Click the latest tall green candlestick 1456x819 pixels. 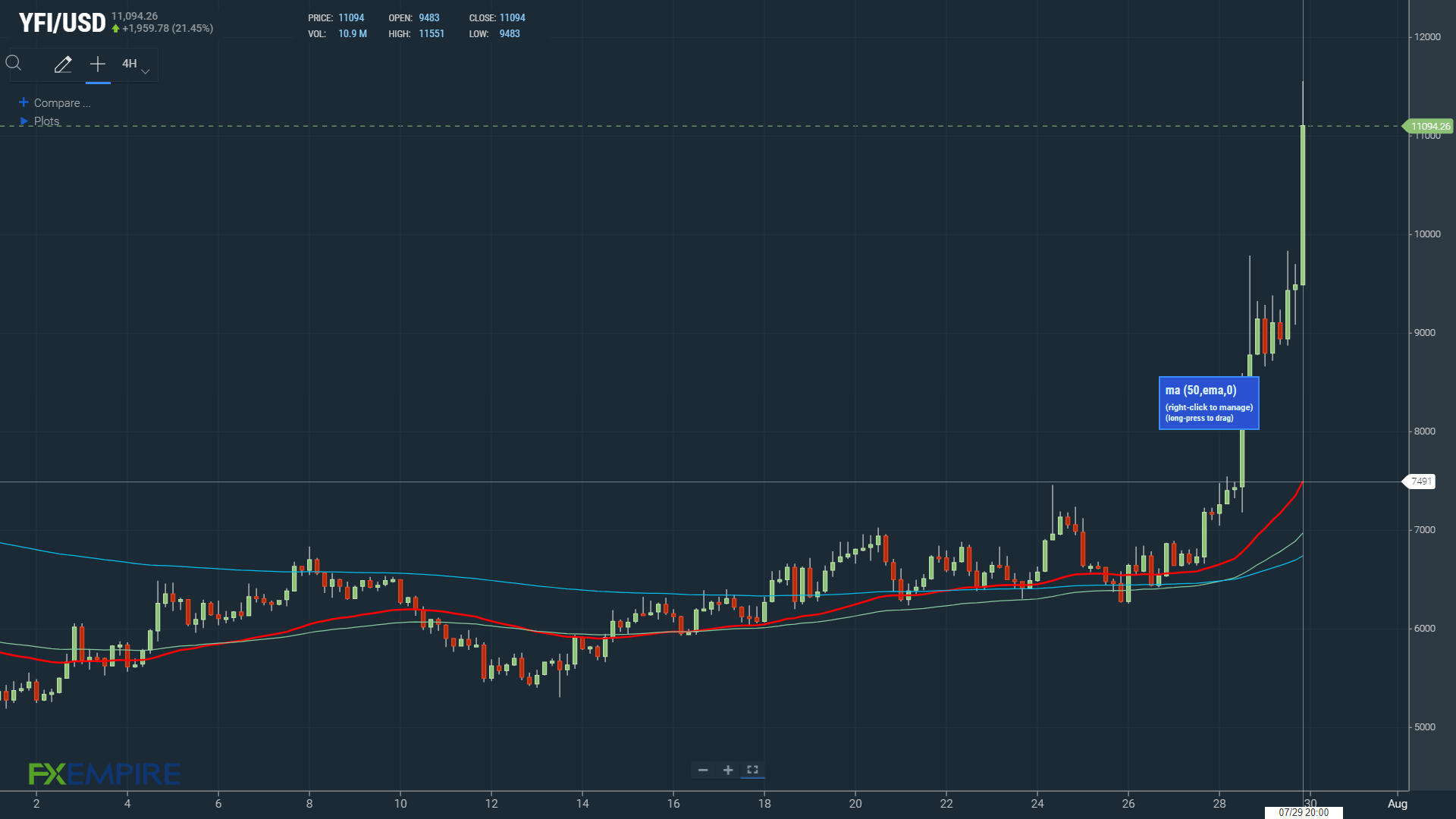(x=1303, y=206)
